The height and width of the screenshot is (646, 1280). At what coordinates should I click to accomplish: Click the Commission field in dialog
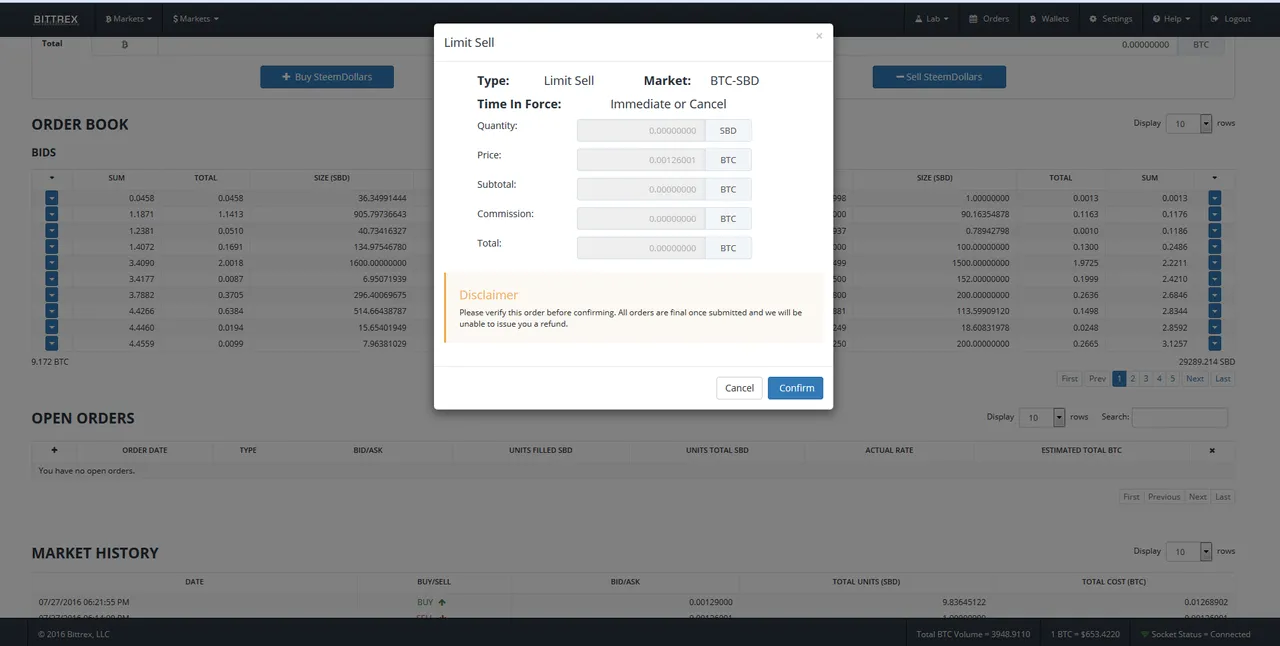click(x=641, y=218)
